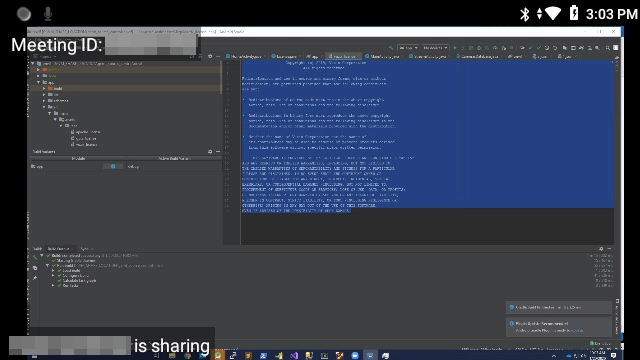This screenshot has width=640, height=360.
Task: Show hidden tray icons chevron
Action: pyautogui.click(x=554, y=356)
